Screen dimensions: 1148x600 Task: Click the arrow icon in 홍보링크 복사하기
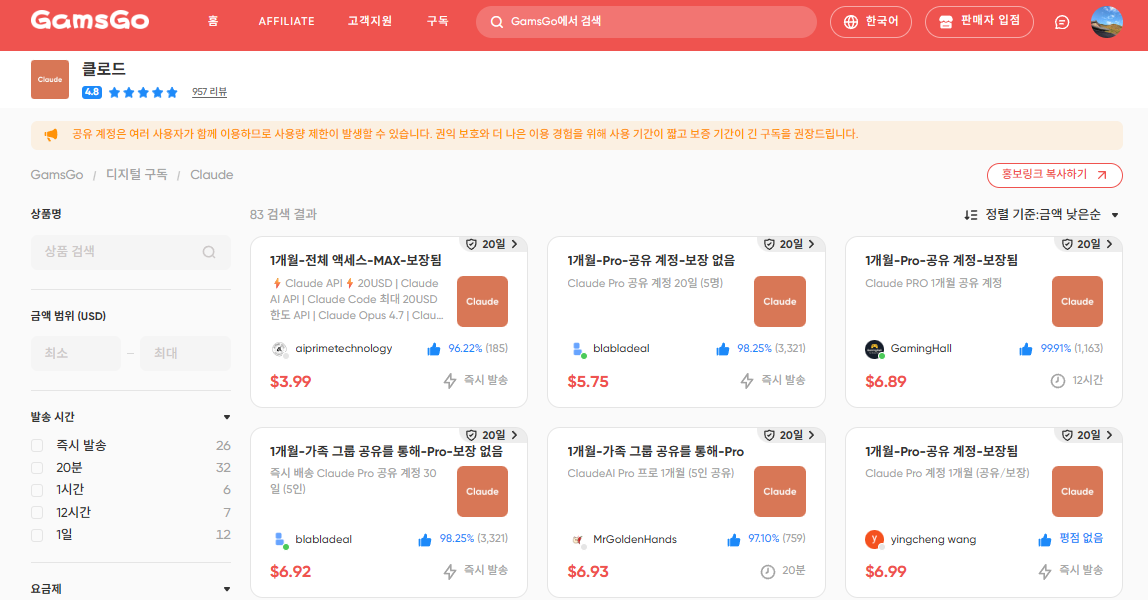(1102, 175)
